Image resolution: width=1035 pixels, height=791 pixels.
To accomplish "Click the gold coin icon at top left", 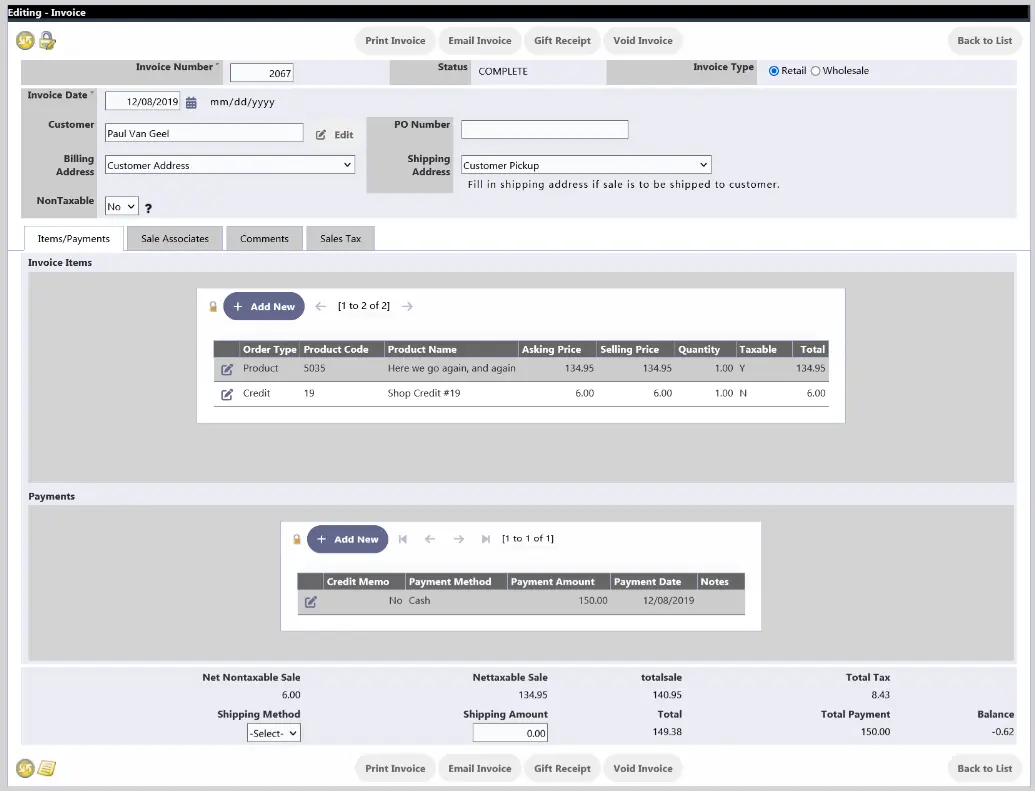I will point(25,40).
